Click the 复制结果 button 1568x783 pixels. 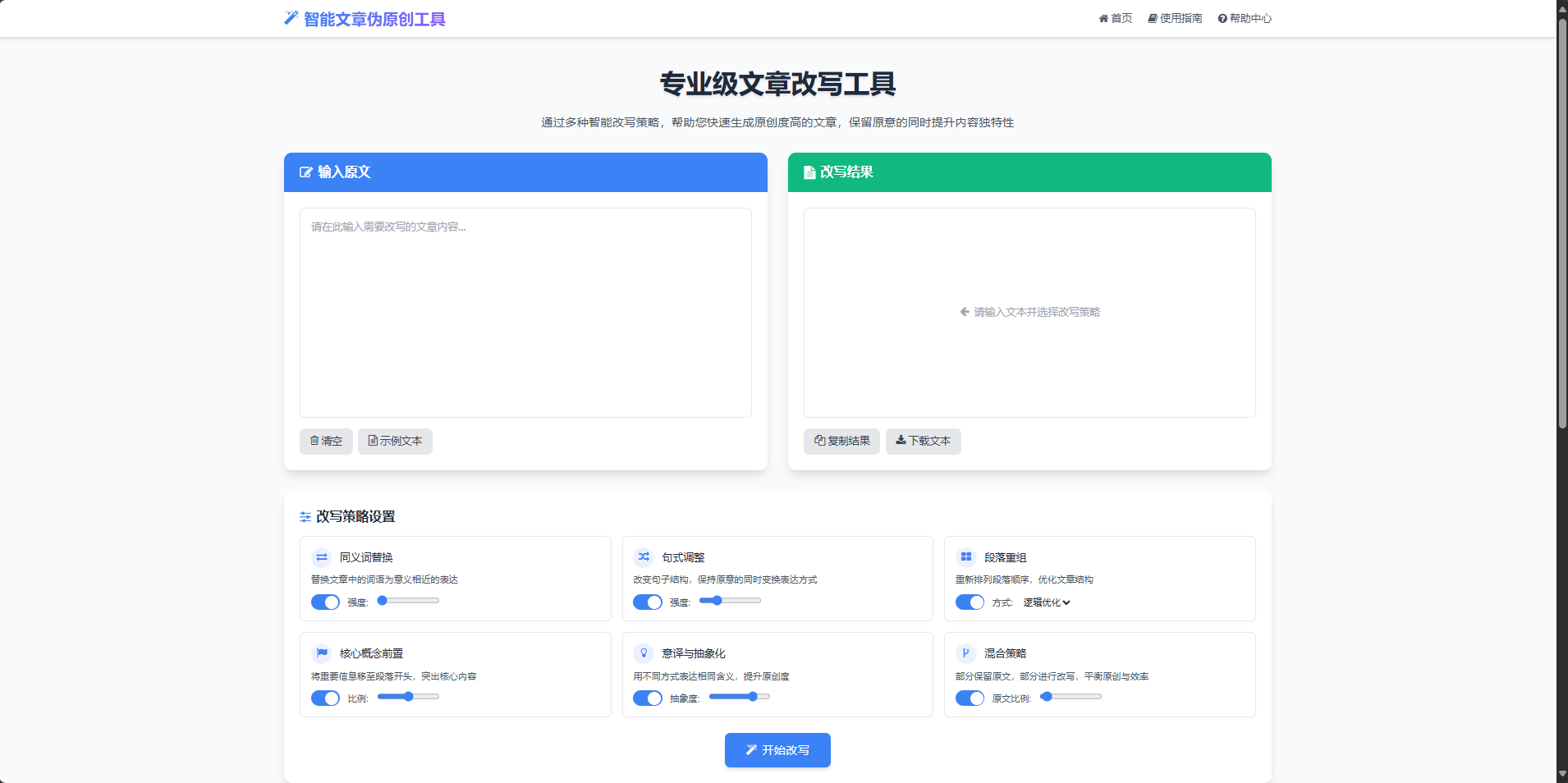841,442
